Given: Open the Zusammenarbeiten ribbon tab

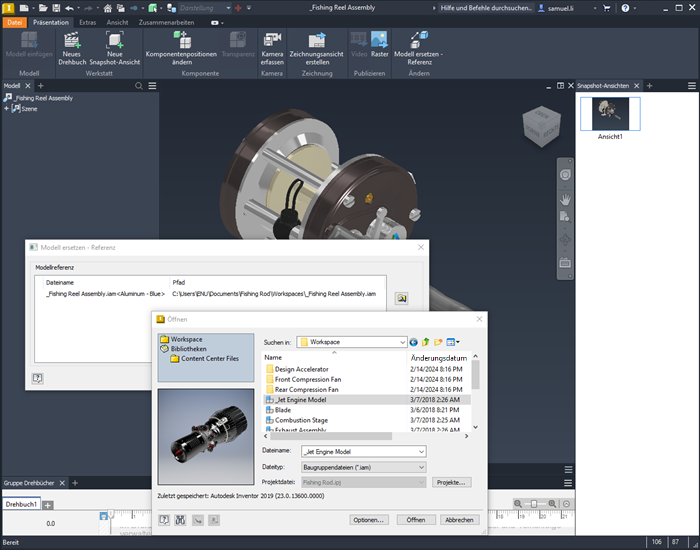Looking at the screenshot, I should click(167, 21).
